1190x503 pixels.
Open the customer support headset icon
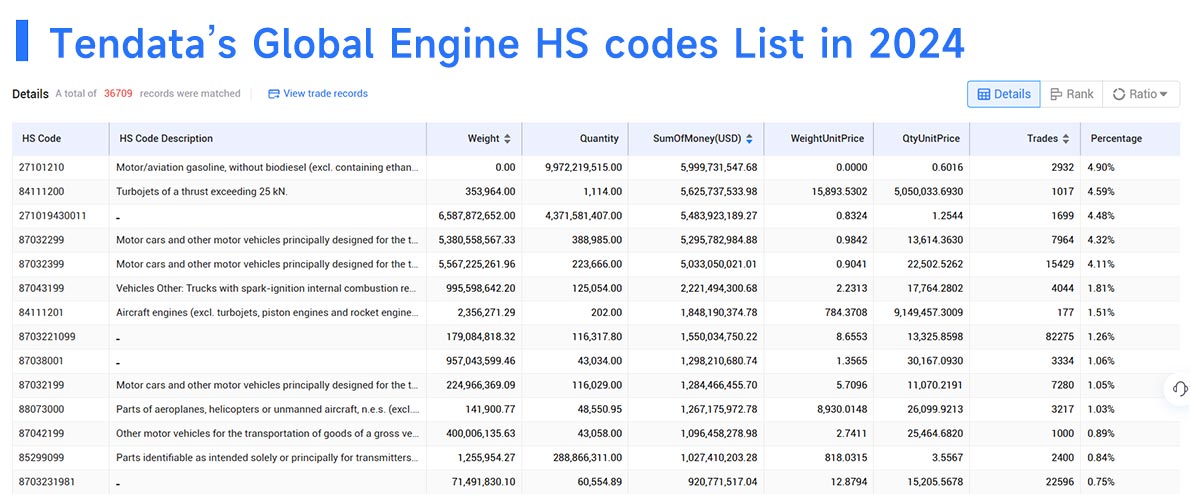[1179, 388]
